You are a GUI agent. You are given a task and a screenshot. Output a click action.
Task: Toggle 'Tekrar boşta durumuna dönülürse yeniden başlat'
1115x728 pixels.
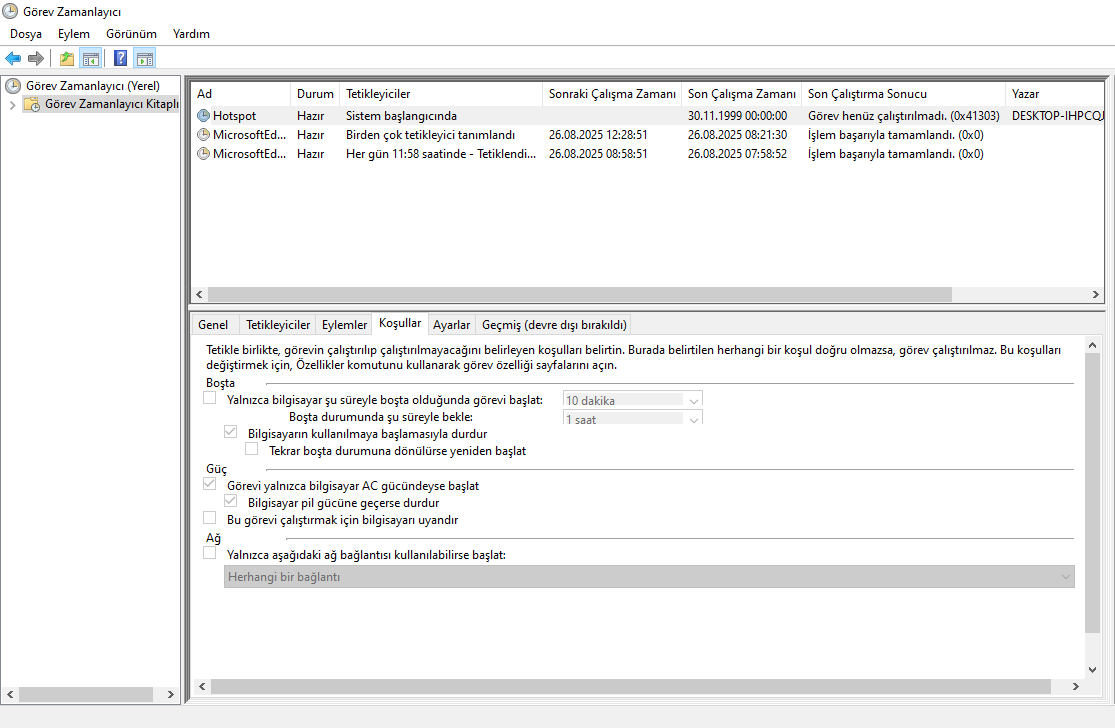252,449
